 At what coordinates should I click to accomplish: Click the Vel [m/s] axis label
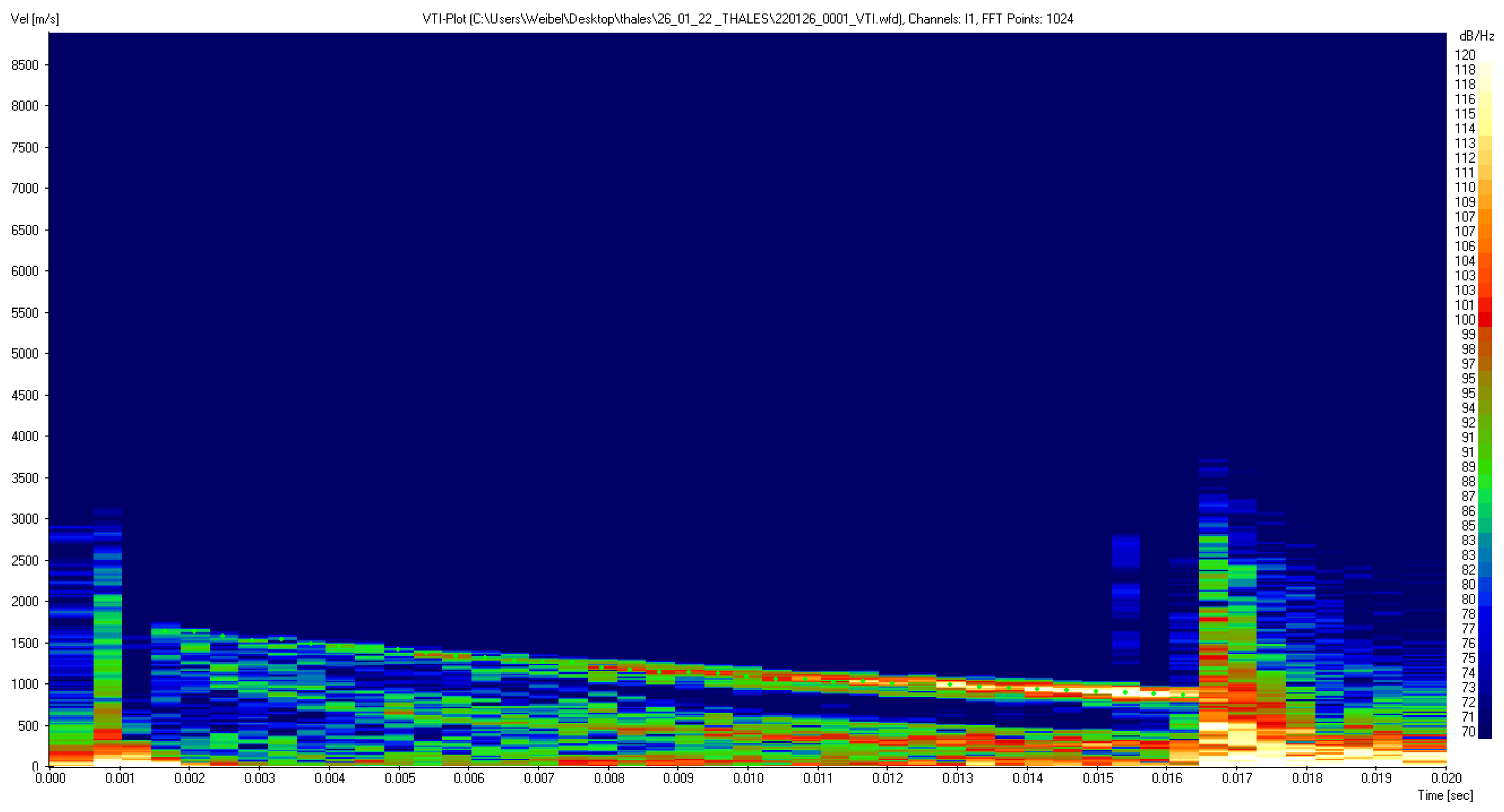click(35, 19)
